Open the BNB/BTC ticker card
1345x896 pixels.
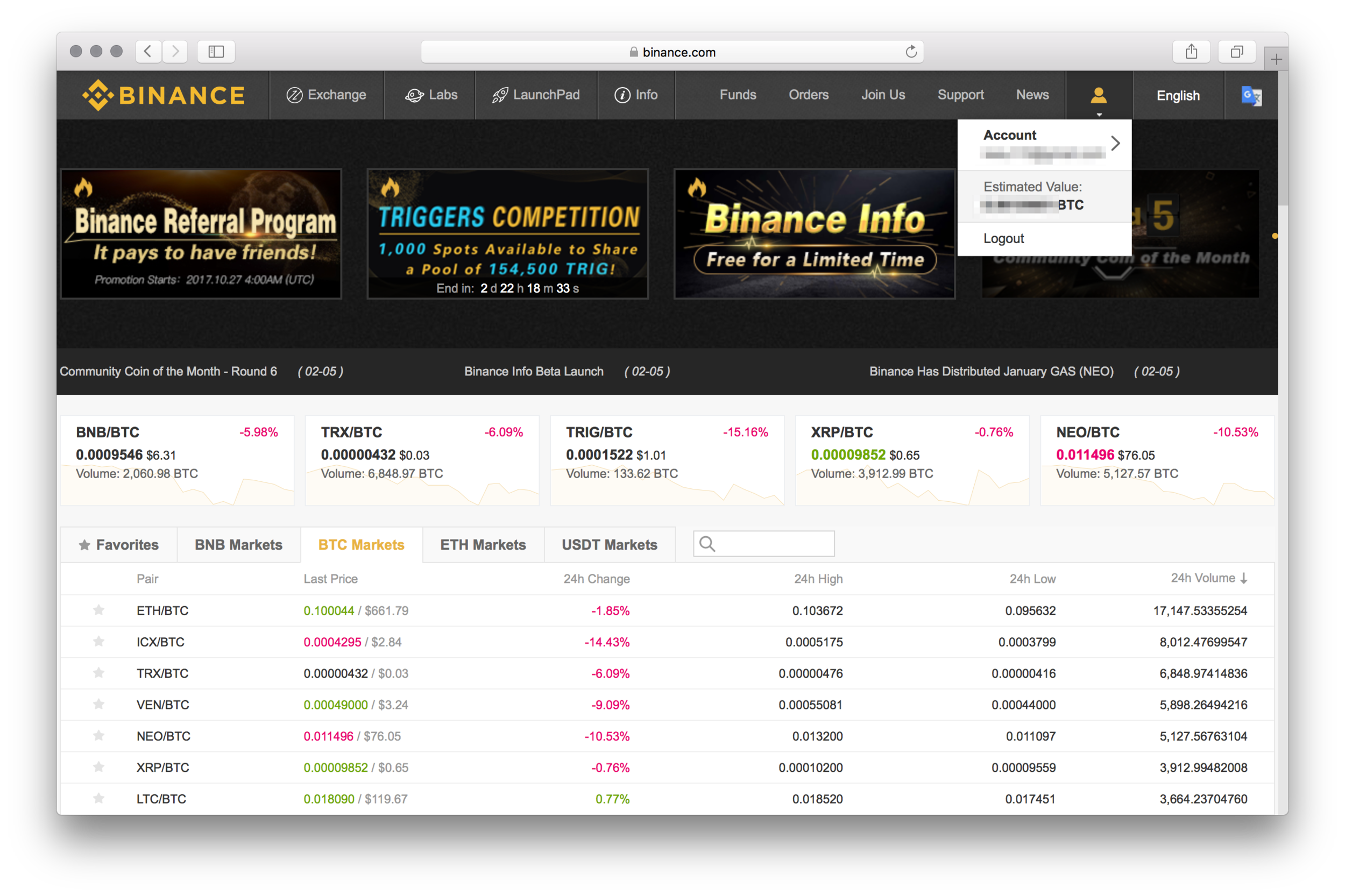click(x=177, y=460)
